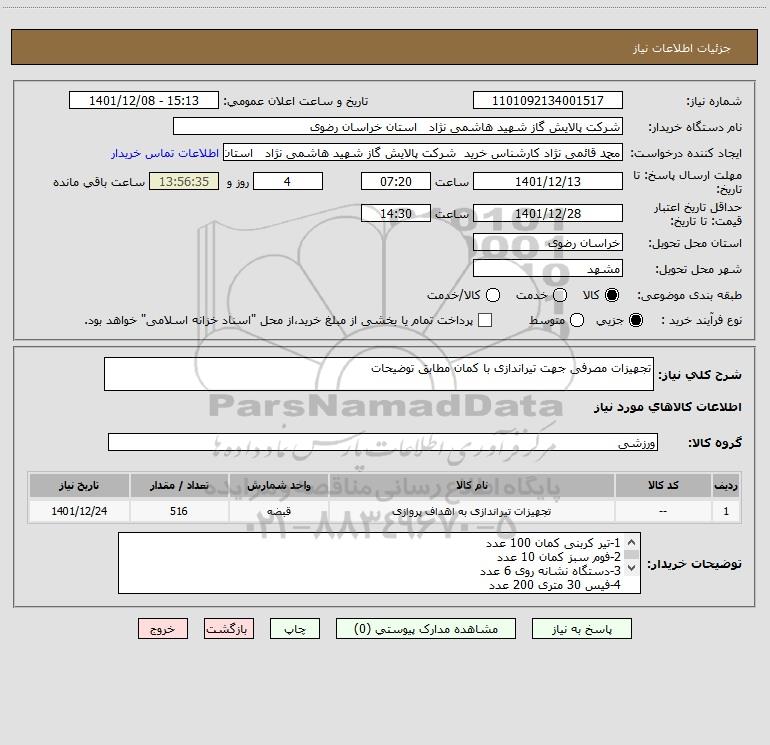
Task: Click the item name cell تجهیزات تیراندازی به اهداف پروازی
Action: pos(472,511)
